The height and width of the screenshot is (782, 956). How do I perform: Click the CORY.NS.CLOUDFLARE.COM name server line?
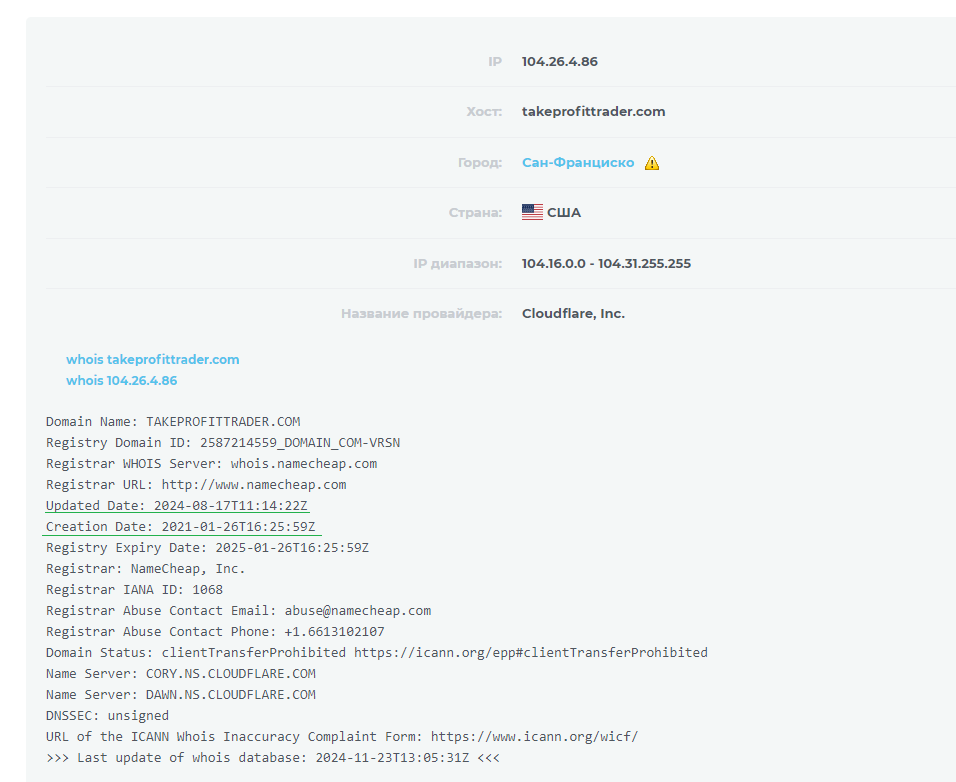click(180, 673)
